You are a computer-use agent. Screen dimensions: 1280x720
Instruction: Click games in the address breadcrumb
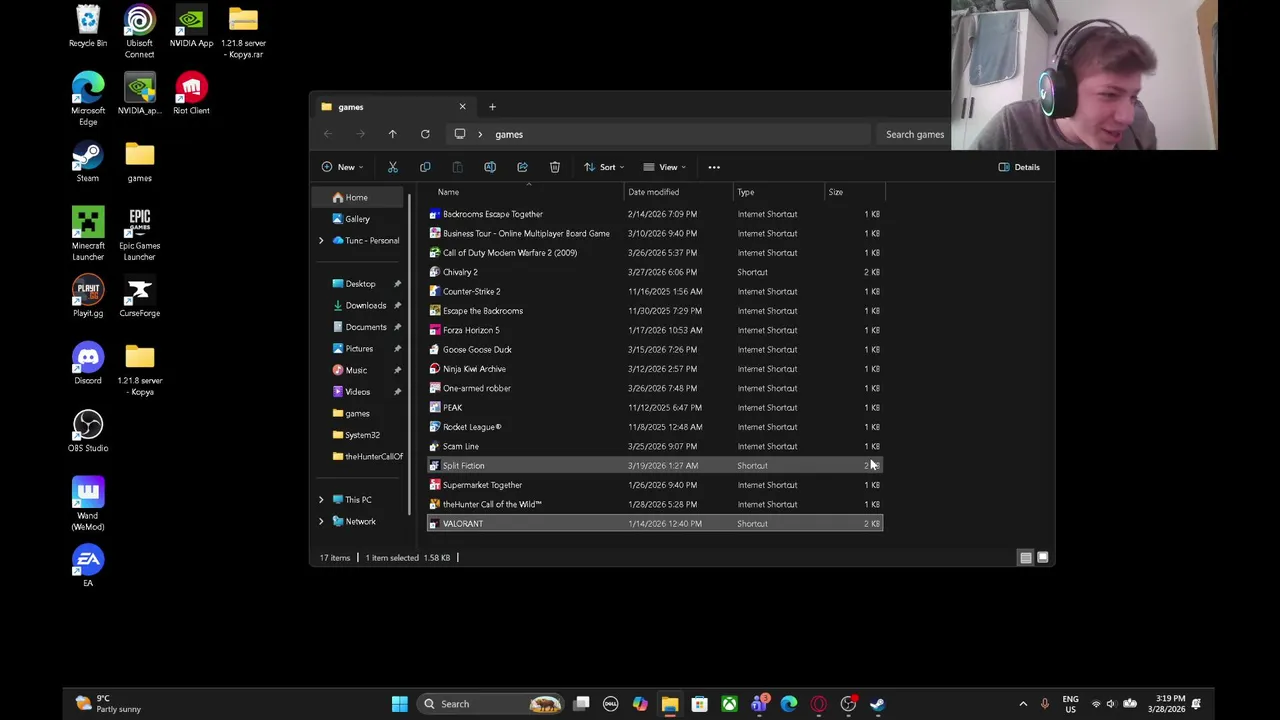509,134
